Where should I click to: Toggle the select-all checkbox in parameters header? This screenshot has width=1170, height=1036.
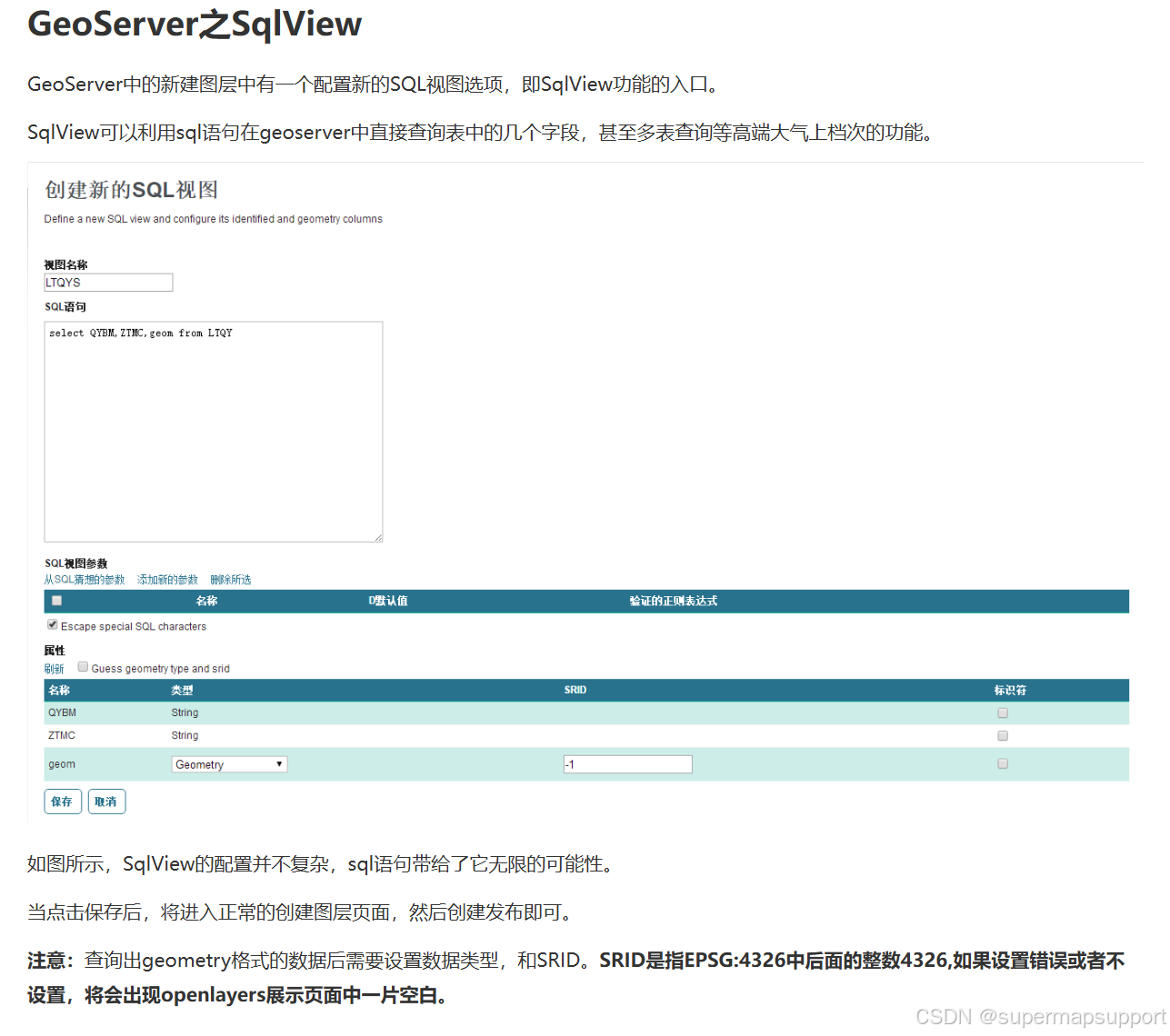pyautogui.click(x=56, y=601)
